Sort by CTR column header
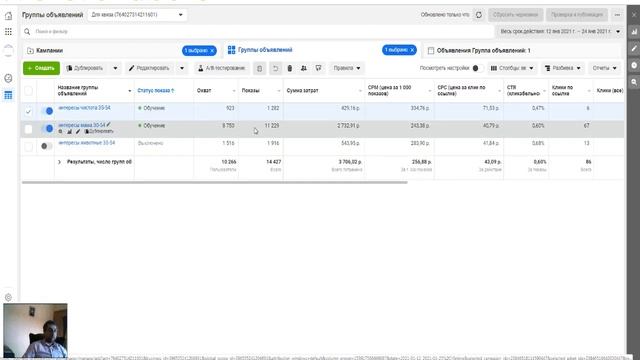 pyautogui.click(x=523, y=90)
